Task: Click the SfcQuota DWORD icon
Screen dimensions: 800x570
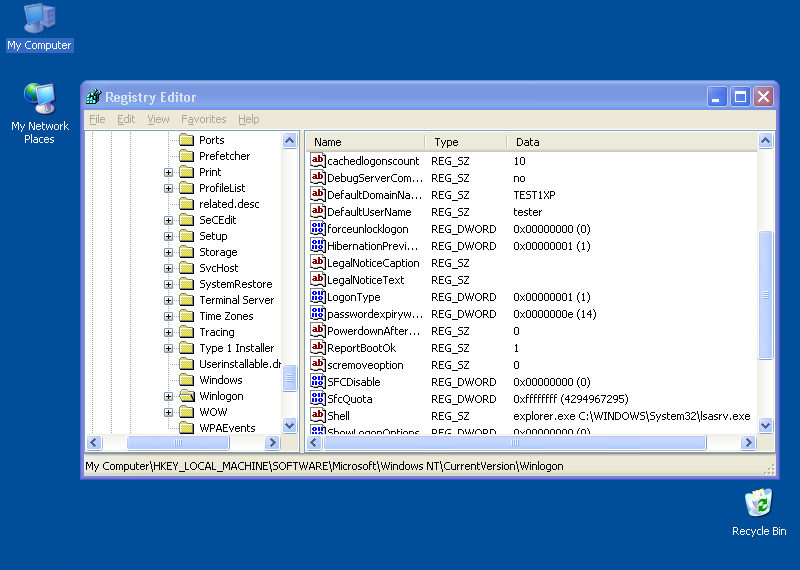Action: click(317, 399)
